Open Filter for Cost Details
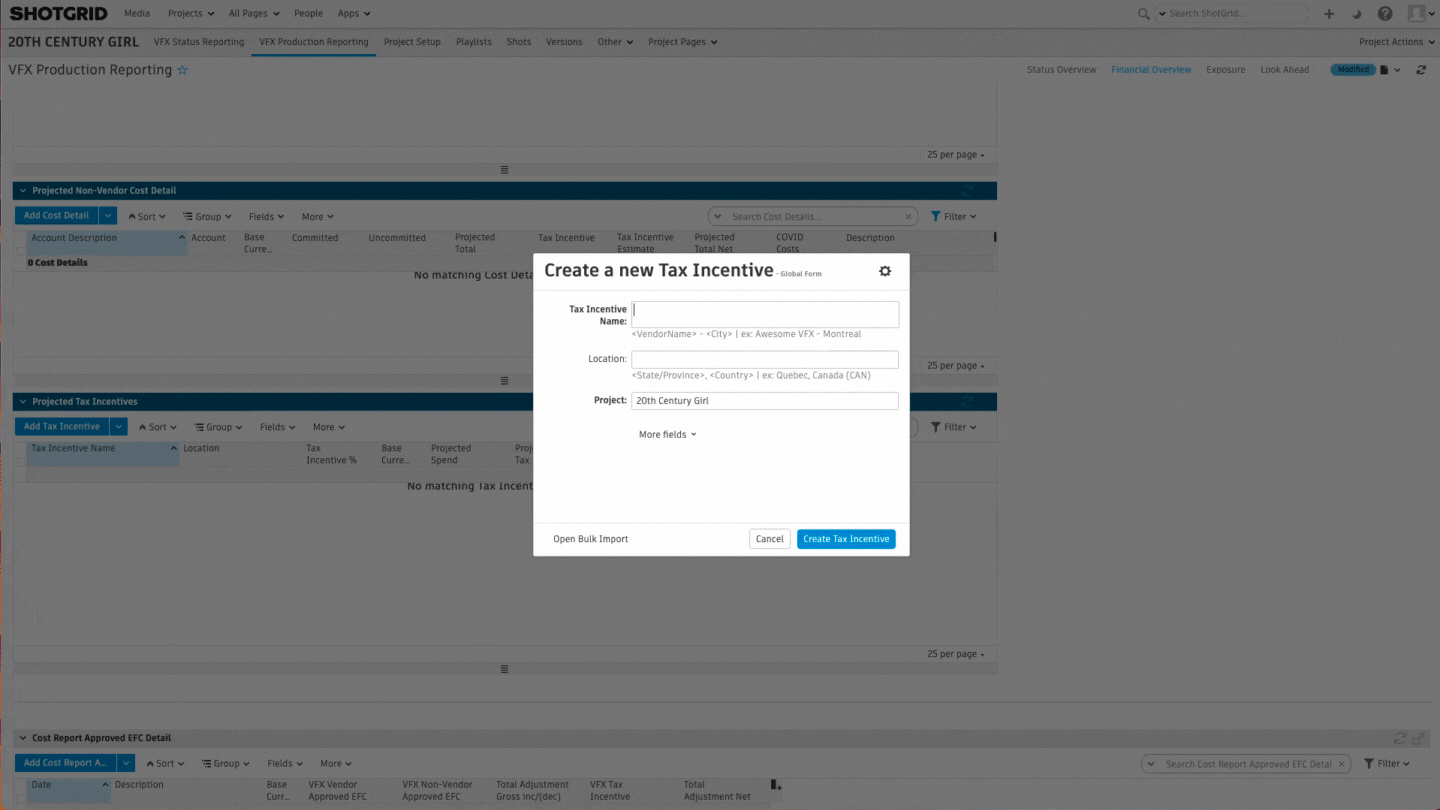The width and height of the screenshot is (1440, 810). (954, 217)
